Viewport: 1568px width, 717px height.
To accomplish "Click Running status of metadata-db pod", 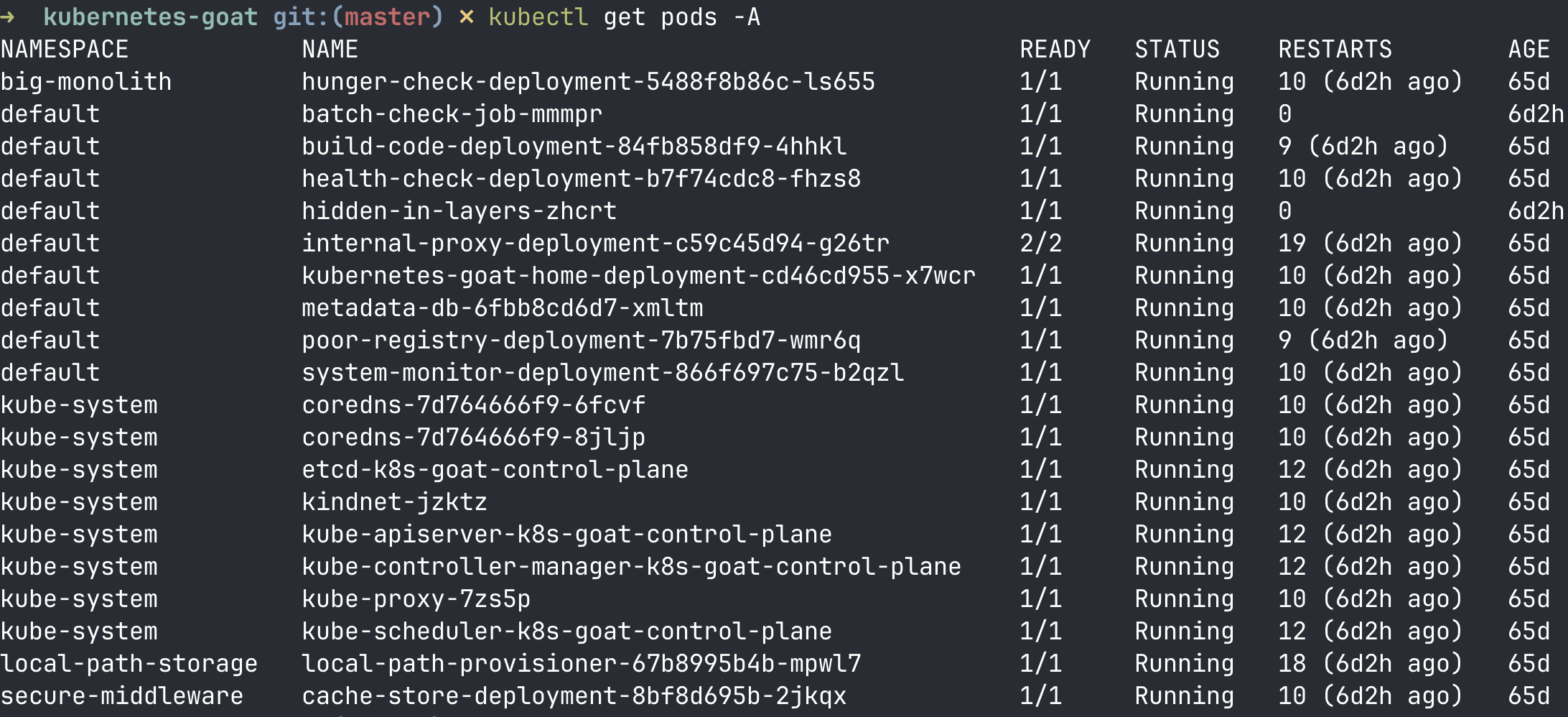I will point(1184,307).
